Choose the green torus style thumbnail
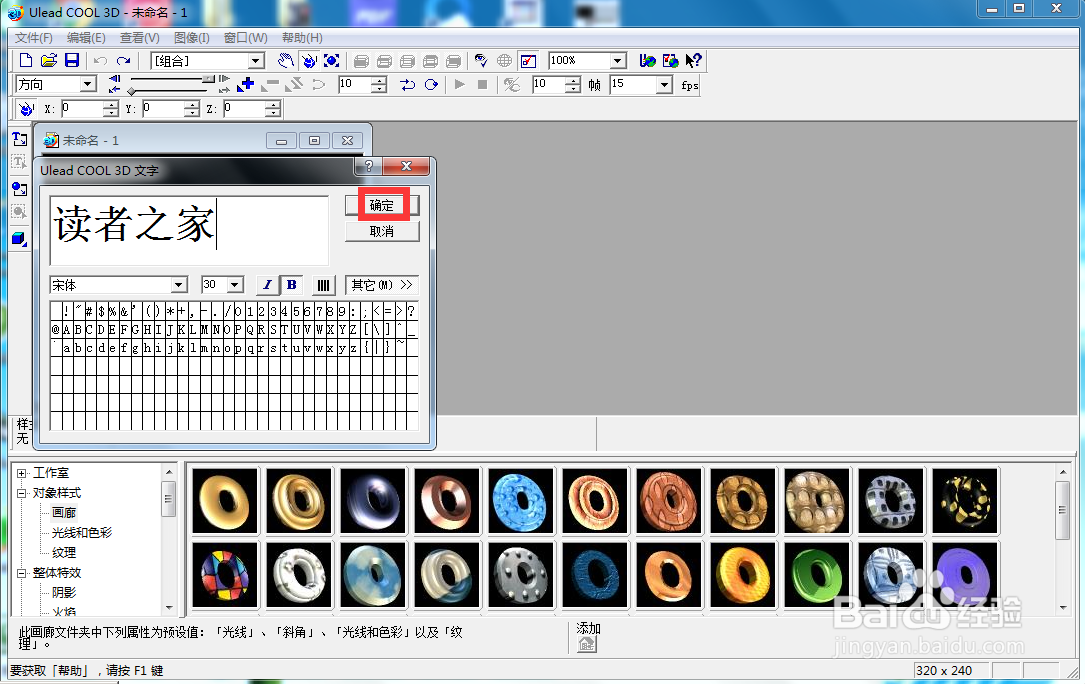 point(817,575)
